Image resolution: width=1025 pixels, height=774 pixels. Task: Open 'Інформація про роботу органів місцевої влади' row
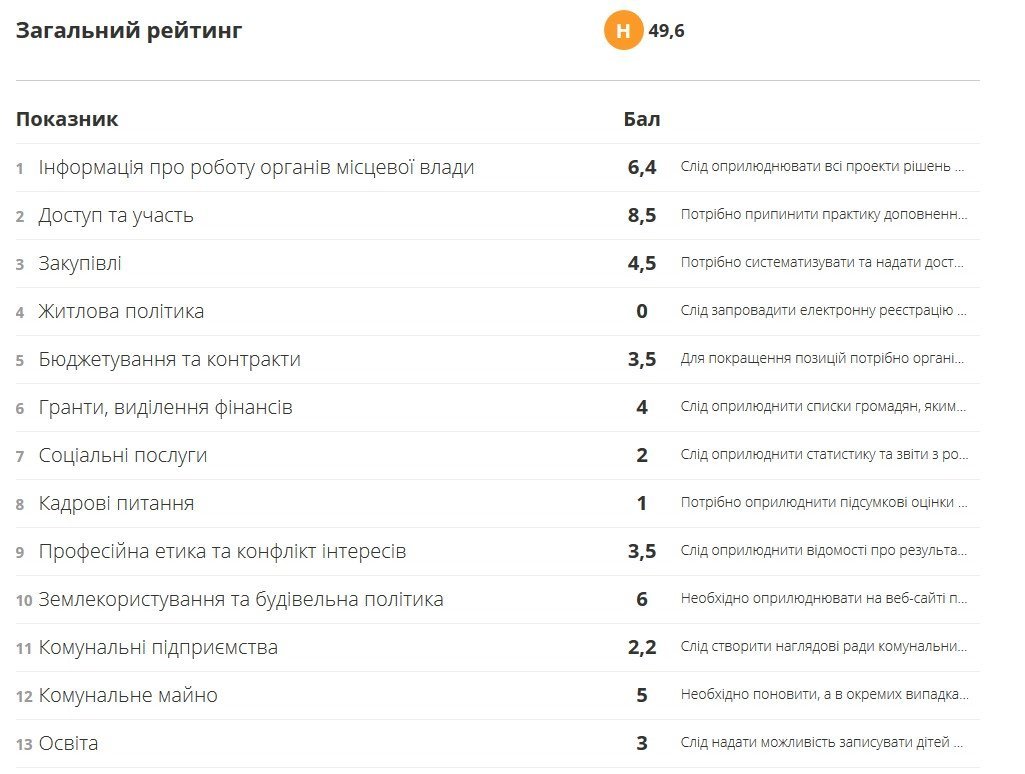click(x=256, y=168)
